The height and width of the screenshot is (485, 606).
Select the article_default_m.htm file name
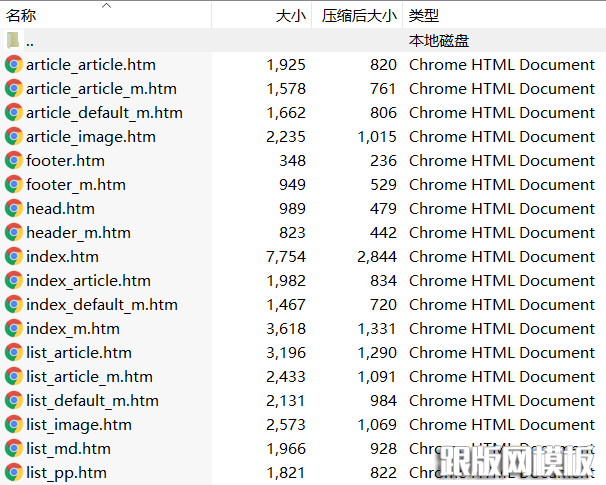tap(104, 112)
